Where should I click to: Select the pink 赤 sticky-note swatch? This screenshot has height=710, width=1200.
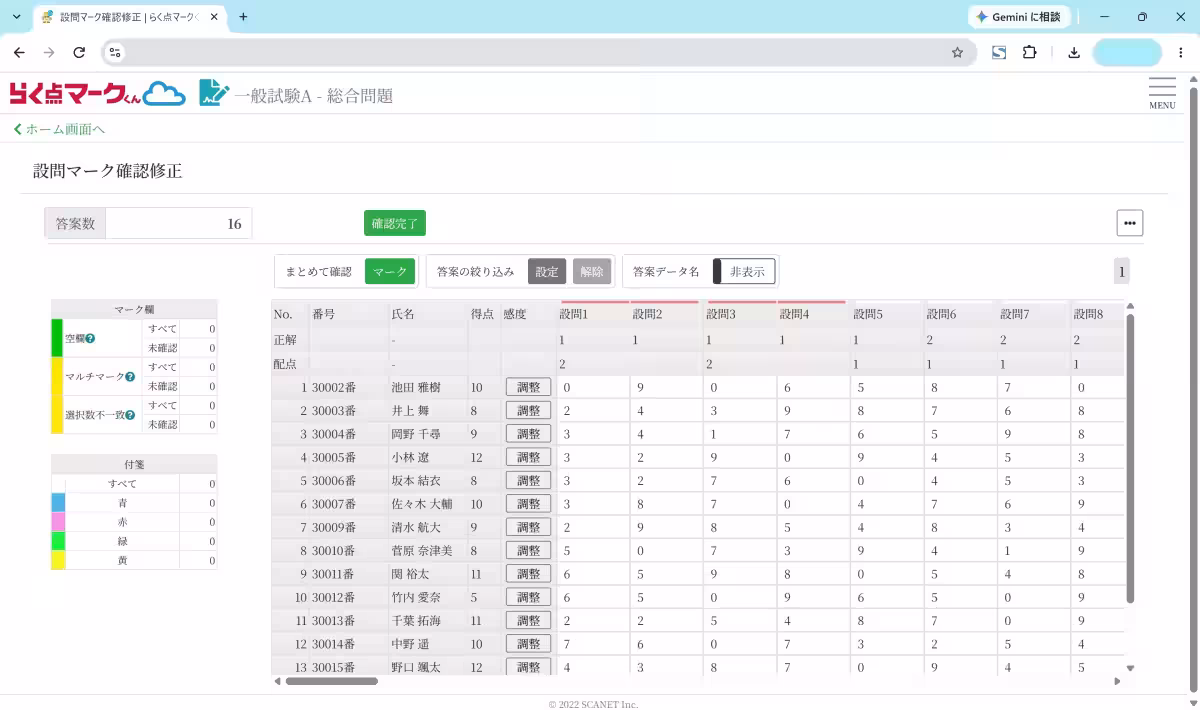coord(58,521)
